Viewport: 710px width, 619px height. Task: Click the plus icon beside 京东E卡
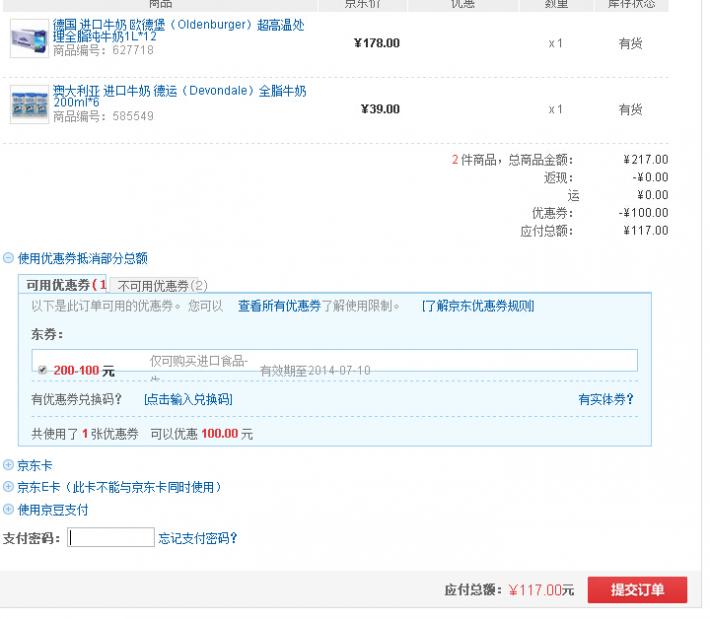click(x=9, y=487)
